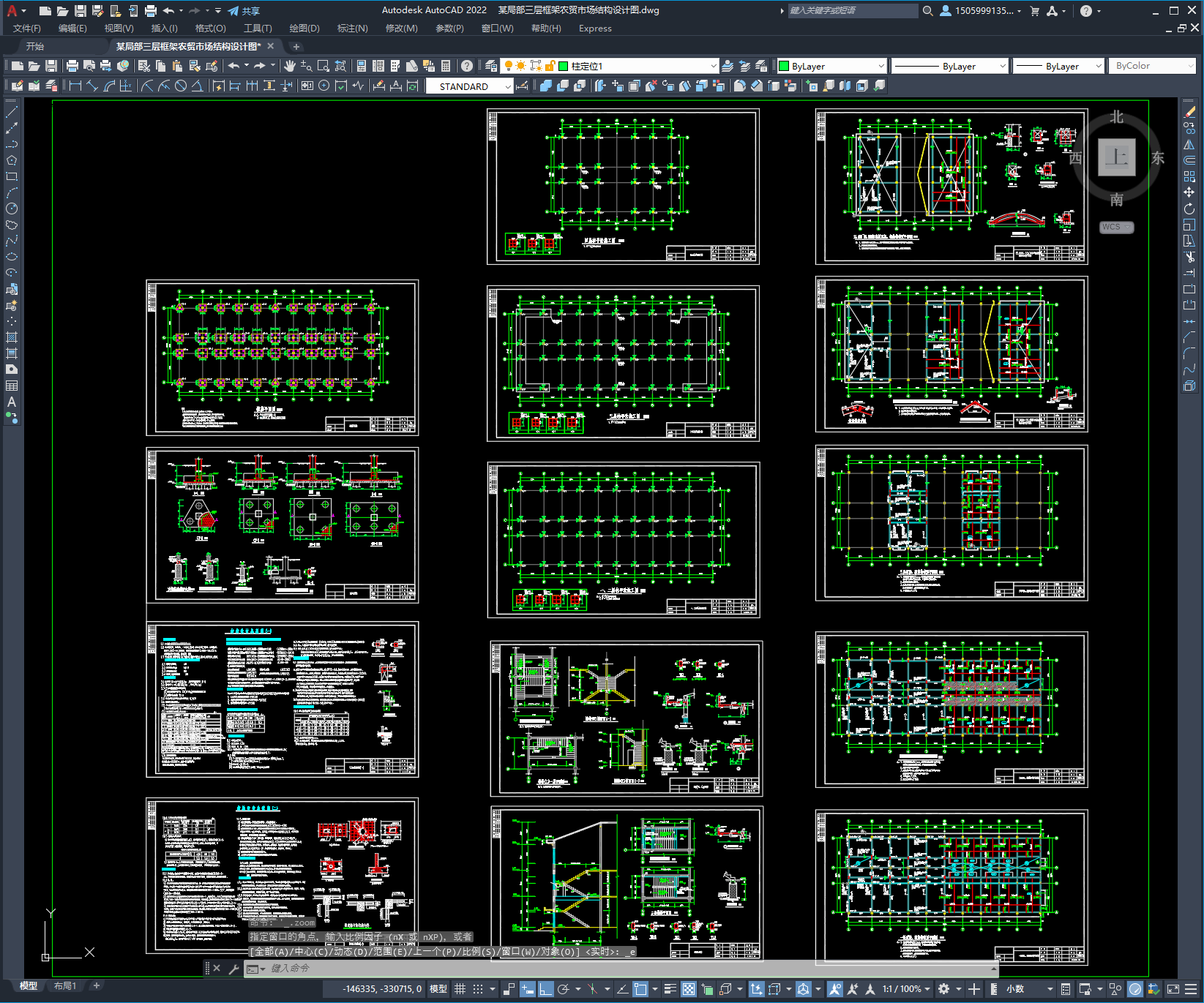This screenshot has width=1204, height=1003.
Task: Switch to the 布局1 layout tab
Action: [65, 985]
